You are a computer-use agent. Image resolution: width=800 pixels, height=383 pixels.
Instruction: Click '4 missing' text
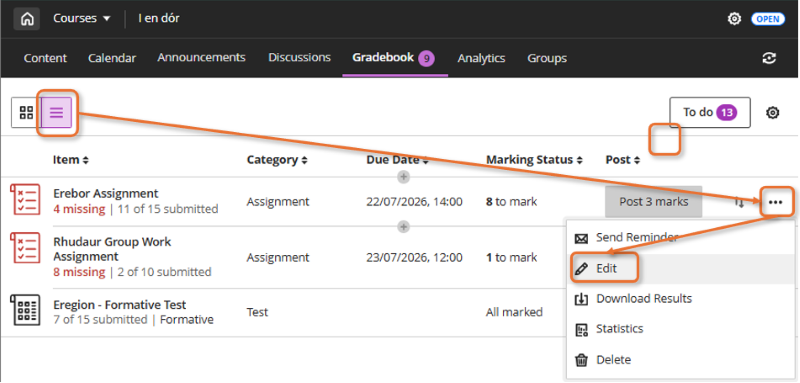coord(79,209)
